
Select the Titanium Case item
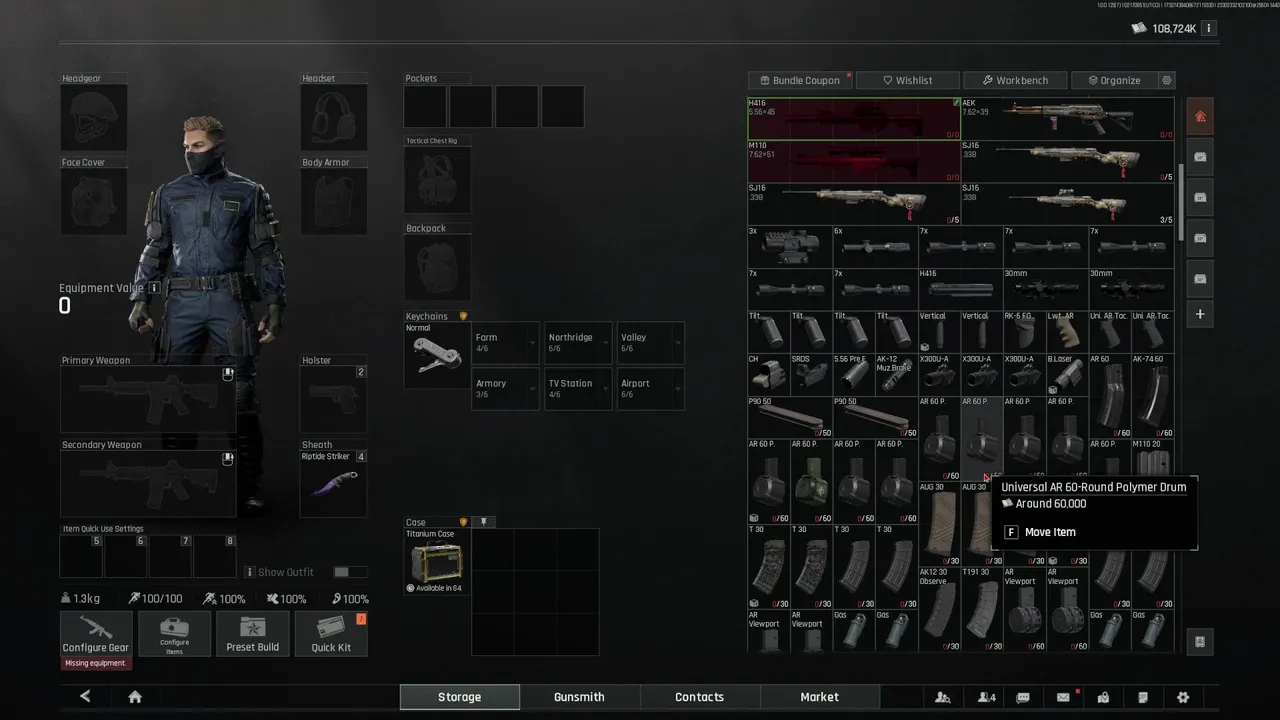[x=437, y=562]
